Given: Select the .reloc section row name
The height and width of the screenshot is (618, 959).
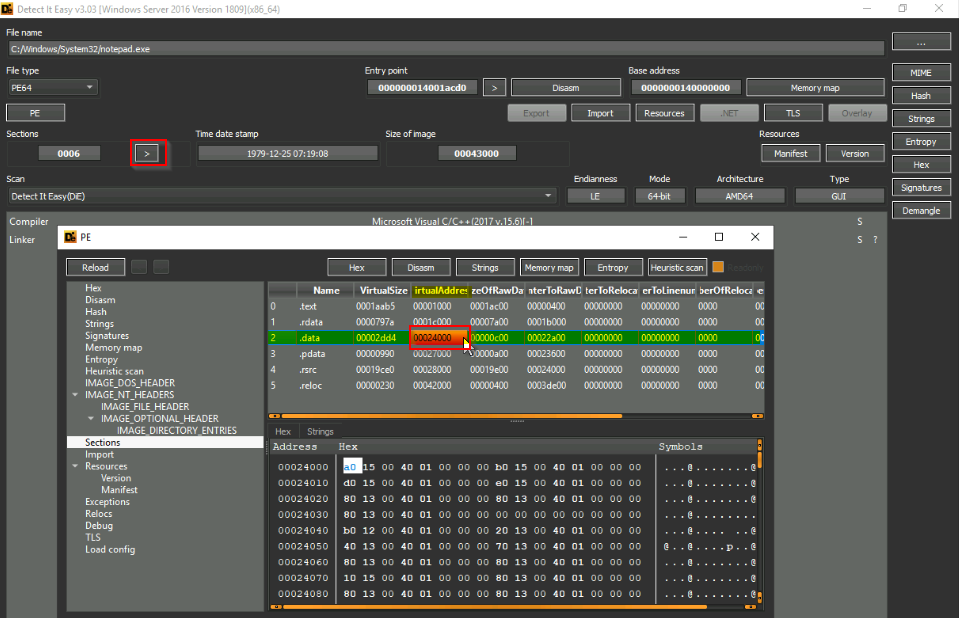Looking at the screenshot, I should click(310, 385).
